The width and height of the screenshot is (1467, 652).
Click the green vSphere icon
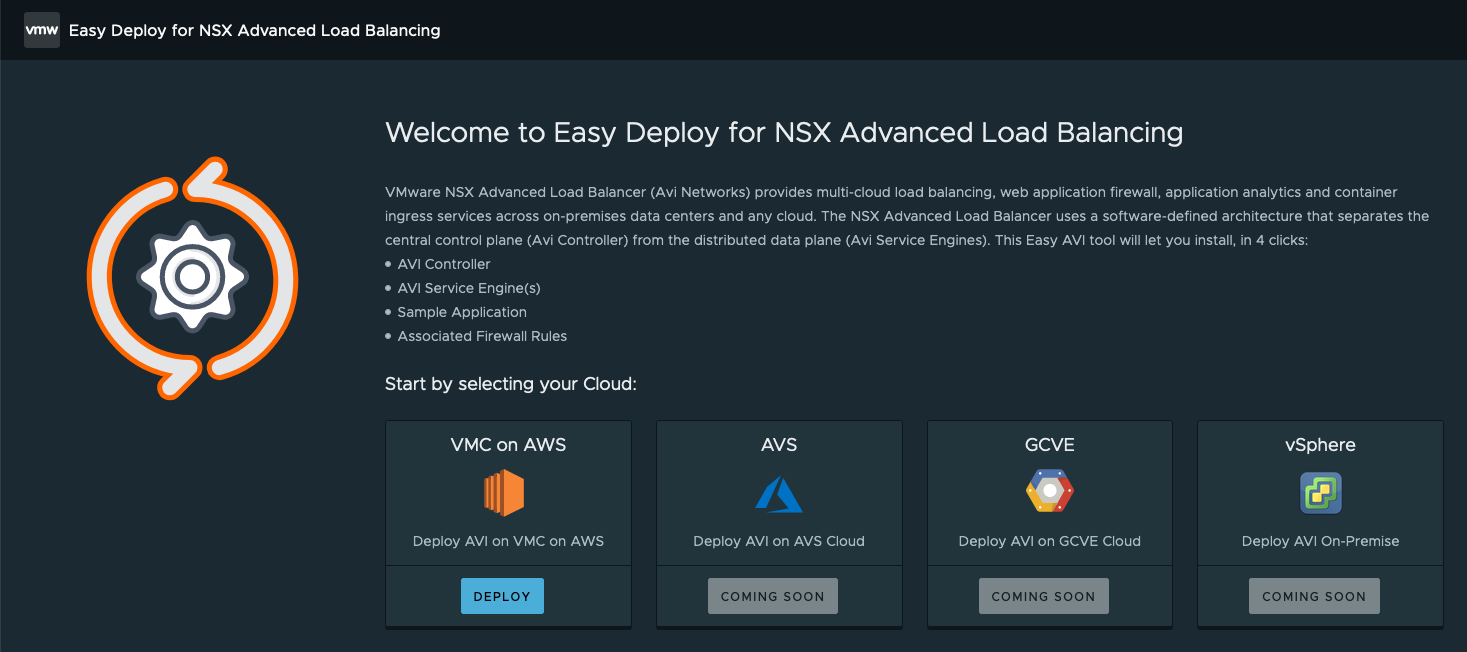(x=1320, y=493)
